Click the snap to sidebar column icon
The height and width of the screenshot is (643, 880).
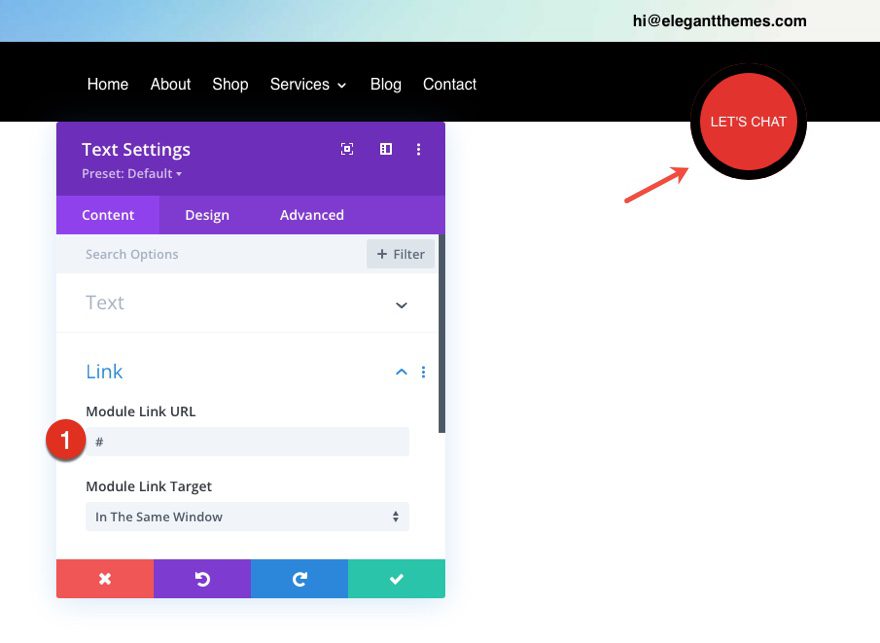point(386,149)
